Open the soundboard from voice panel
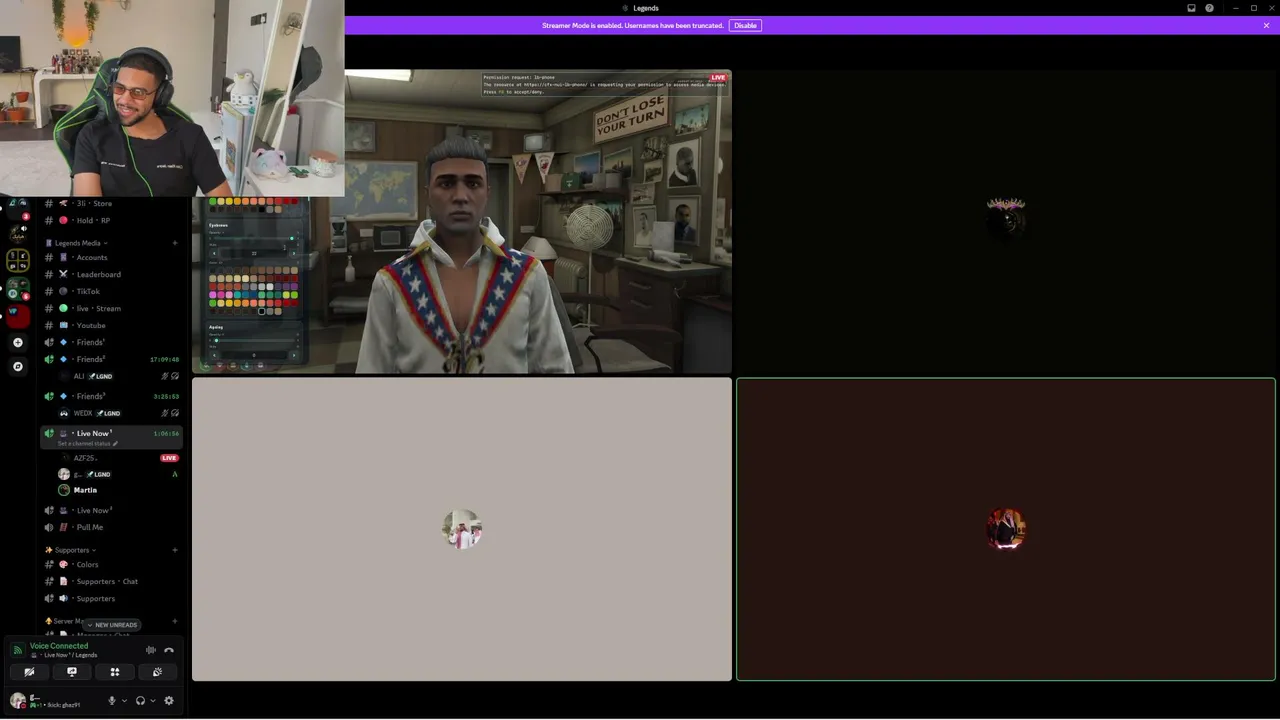This screenshot has height=720, width=1280. (x=157, y=672)
